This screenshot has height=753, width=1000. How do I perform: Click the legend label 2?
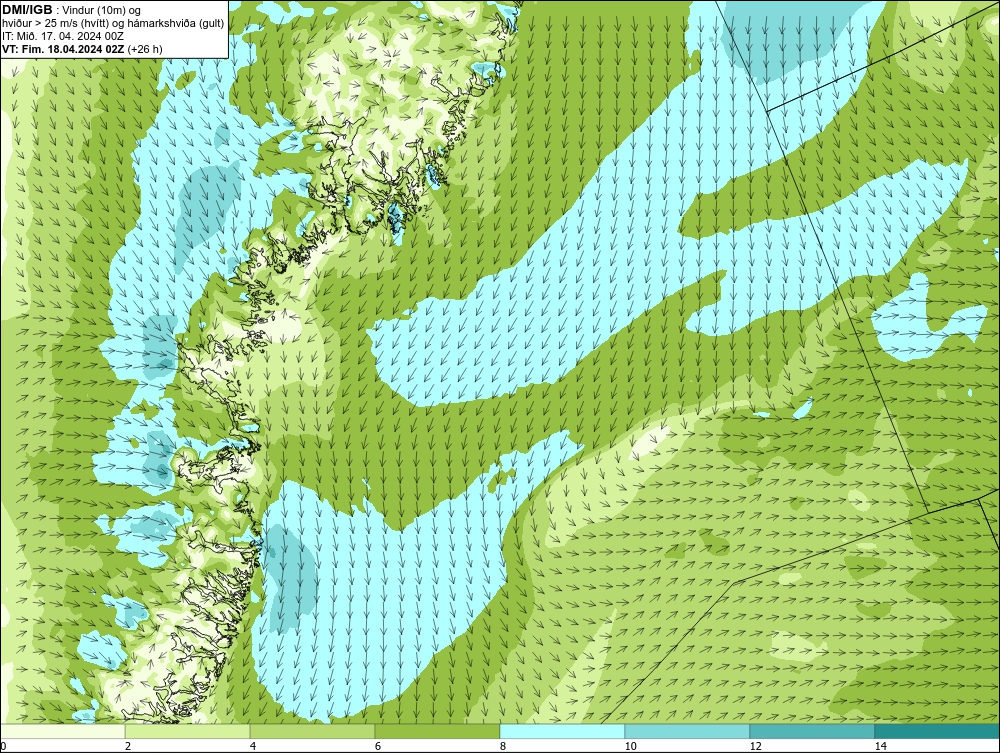[x=128, y=746]
